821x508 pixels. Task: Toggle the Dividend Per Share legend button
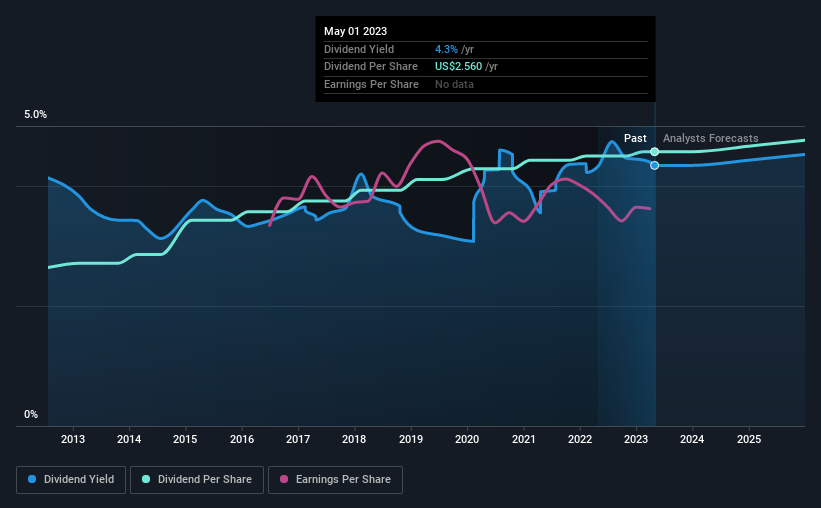coord(197,480)
